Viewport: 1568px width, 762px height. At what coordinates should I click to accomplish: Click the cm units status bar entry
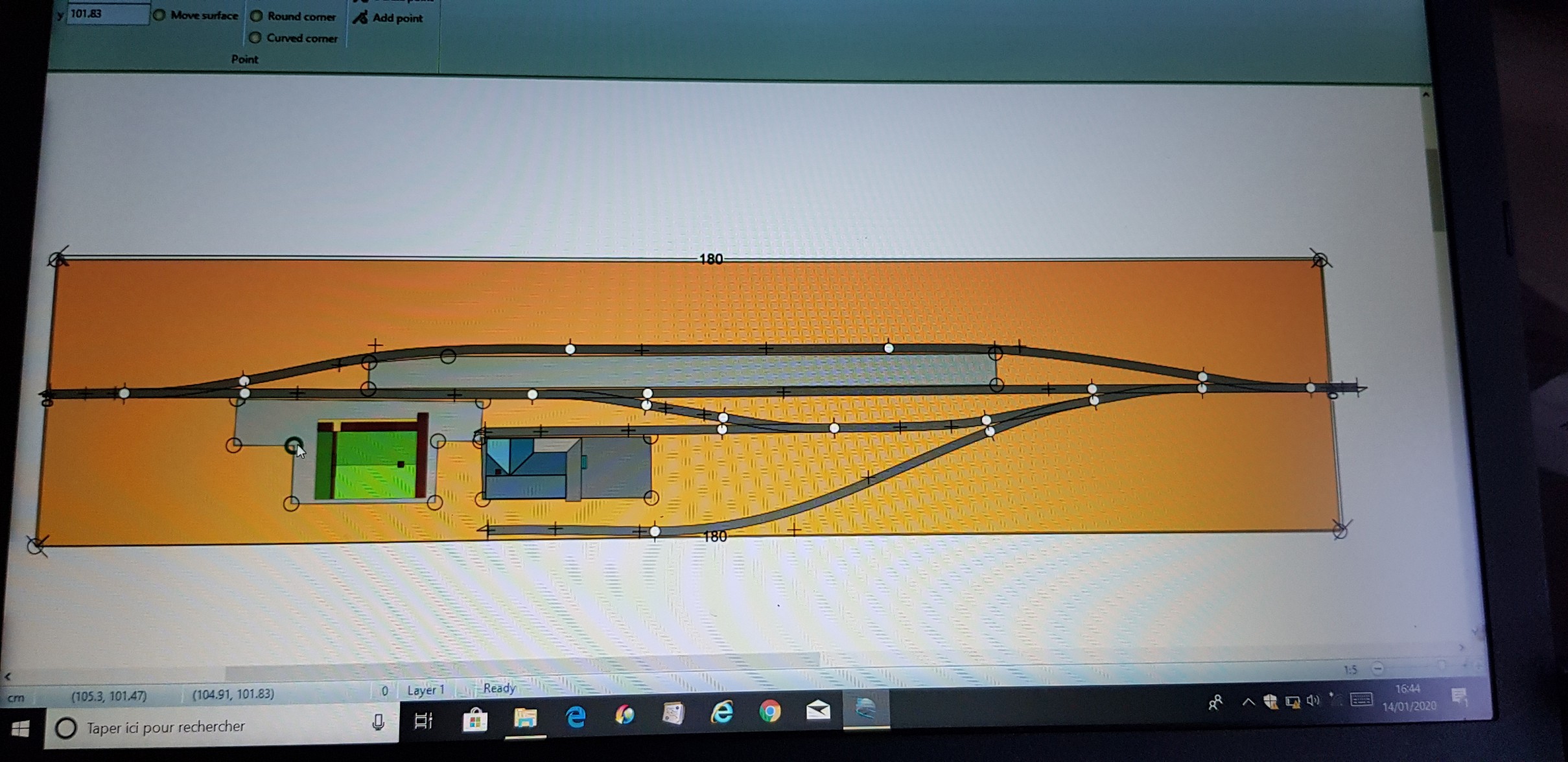tap(16, 698)
